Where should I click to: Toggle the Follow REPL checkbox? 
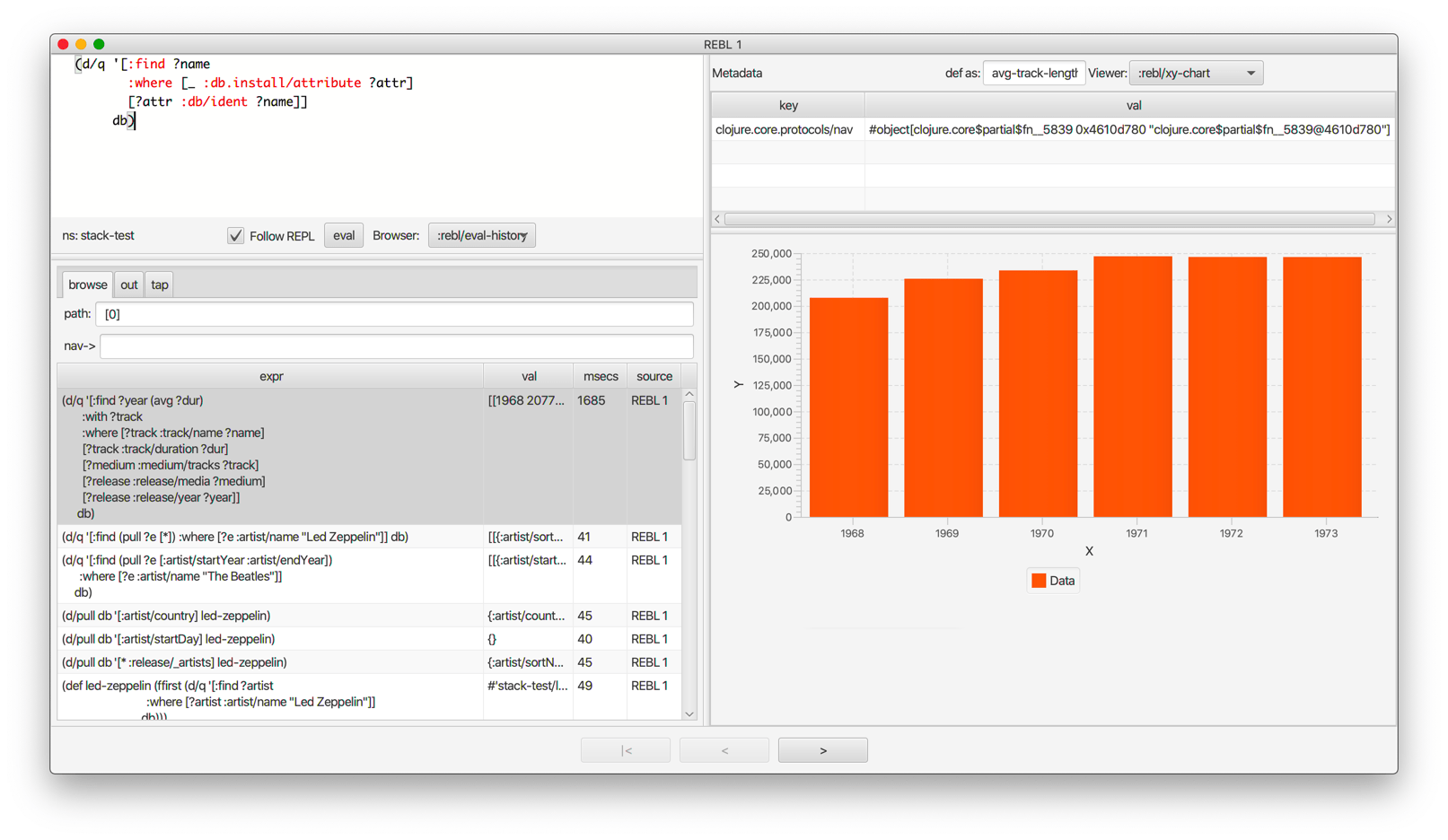click(x=235, y=236)
